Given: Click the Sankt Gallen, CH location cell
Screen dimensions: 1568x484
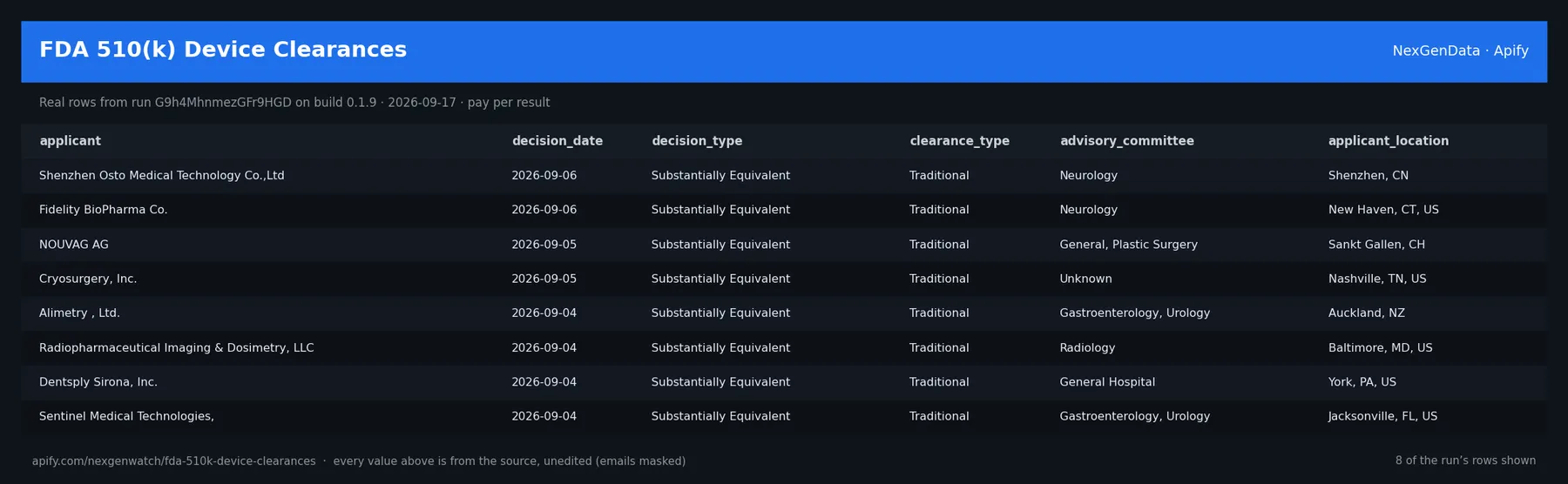Looking at the screenshot, I should [x=1376, y=245].
